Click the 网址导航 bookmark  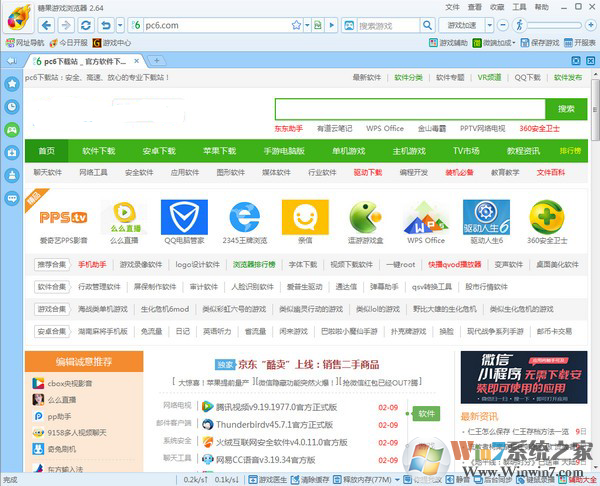click(24, 42)
